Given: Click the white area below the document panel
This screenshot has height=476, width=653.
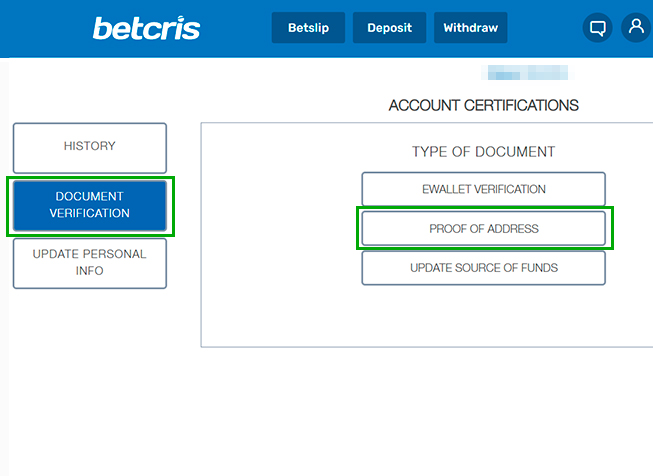Looking at the screenshot, I should coord(416,408).
